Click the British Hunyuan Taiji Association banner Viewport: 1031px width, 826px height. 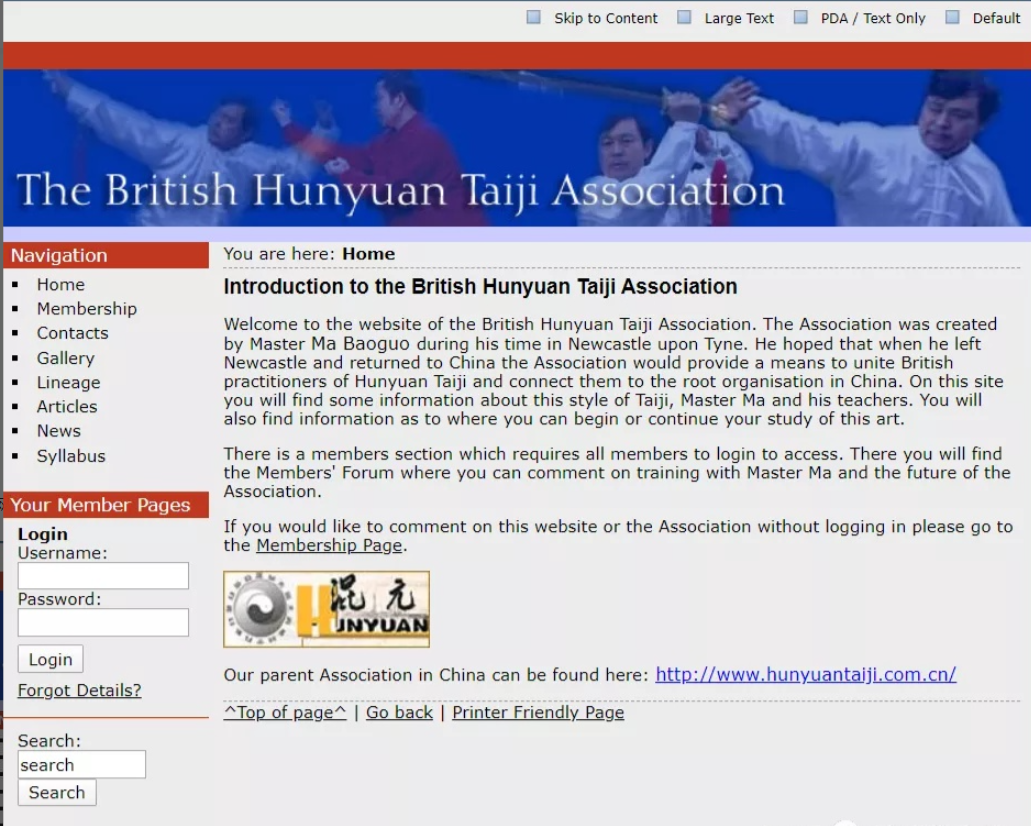tap(517, 148)
